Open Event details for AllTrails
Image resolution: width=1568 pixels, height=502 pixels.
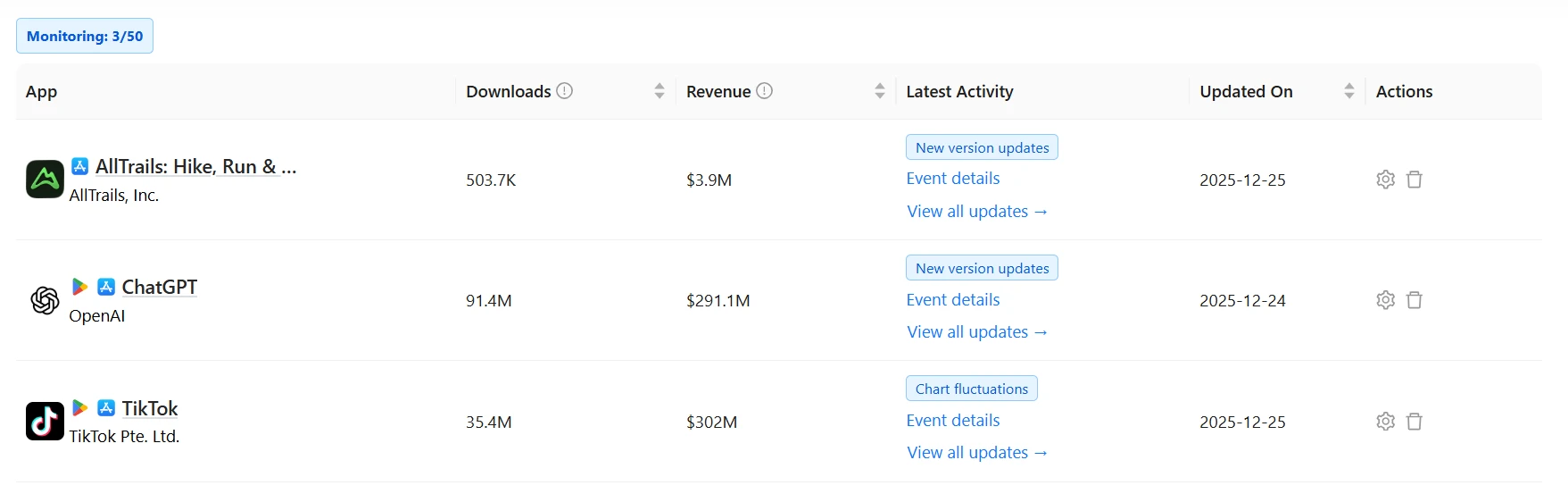click(953, 179)
